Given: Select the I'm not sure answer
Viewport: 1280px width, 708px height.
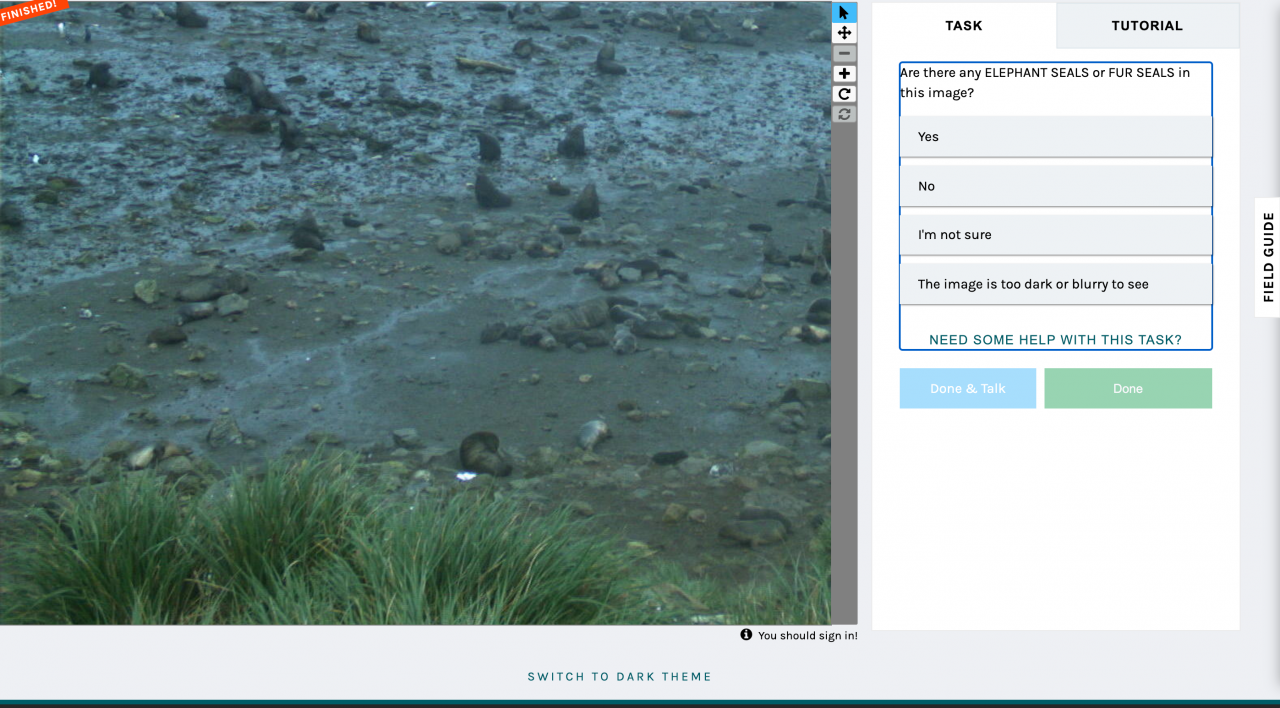Looking at the screenshot, I should coord(1056,235).
